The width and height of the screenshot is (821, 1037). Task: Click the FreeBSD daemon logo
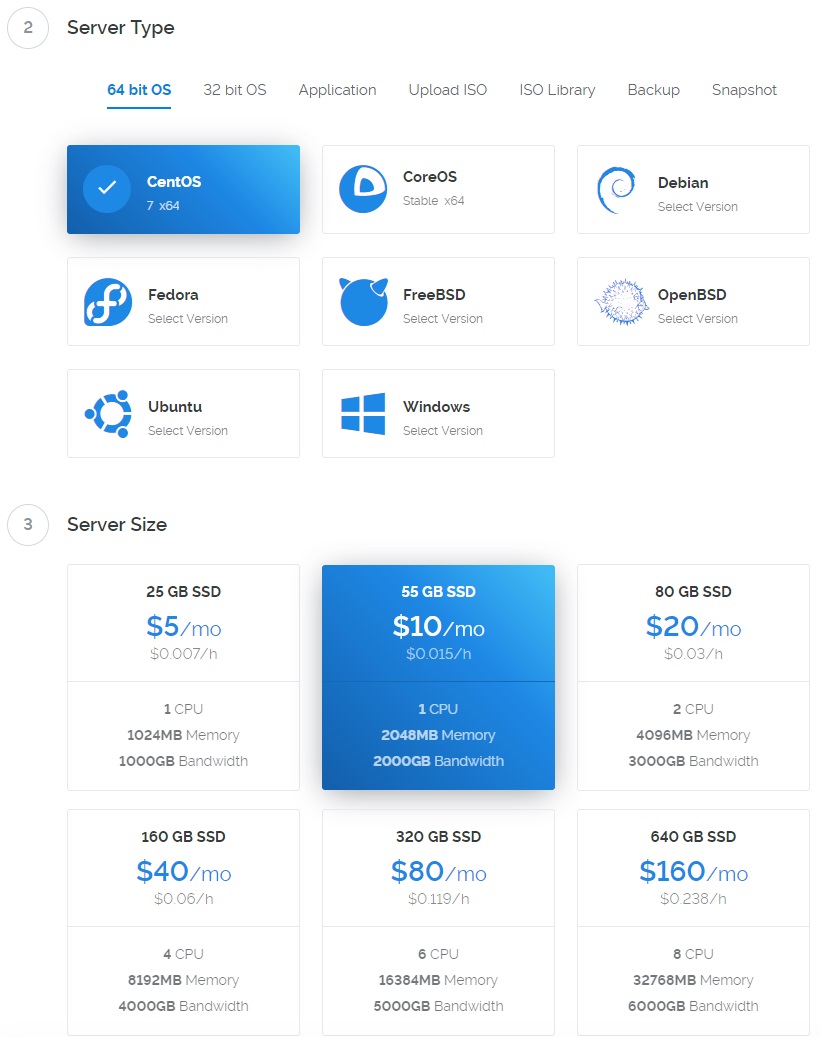pyautogui.click(x=363, y=302)
